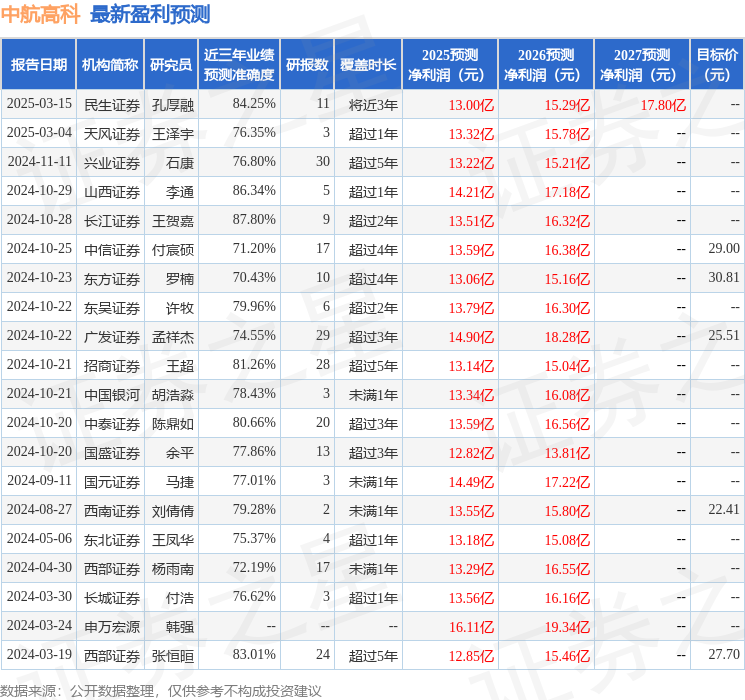
Task: Select the 中国银河 institution cell
Action: point(112,395)
